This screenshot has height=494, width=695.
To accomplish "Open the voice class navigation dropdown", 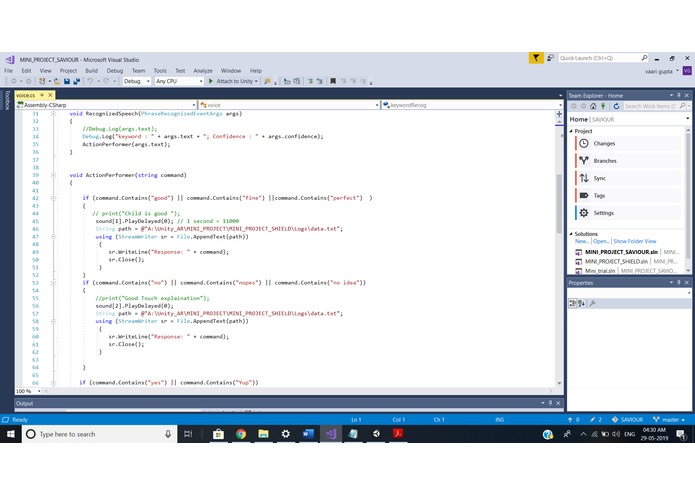I will [x=289, y=105].
